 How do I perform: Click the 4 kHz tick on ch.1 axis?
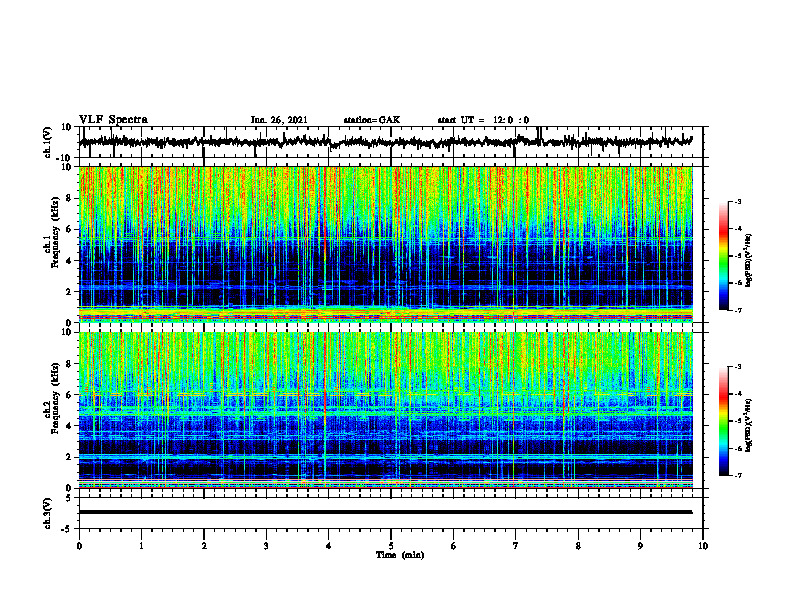[x=69, y=261]
